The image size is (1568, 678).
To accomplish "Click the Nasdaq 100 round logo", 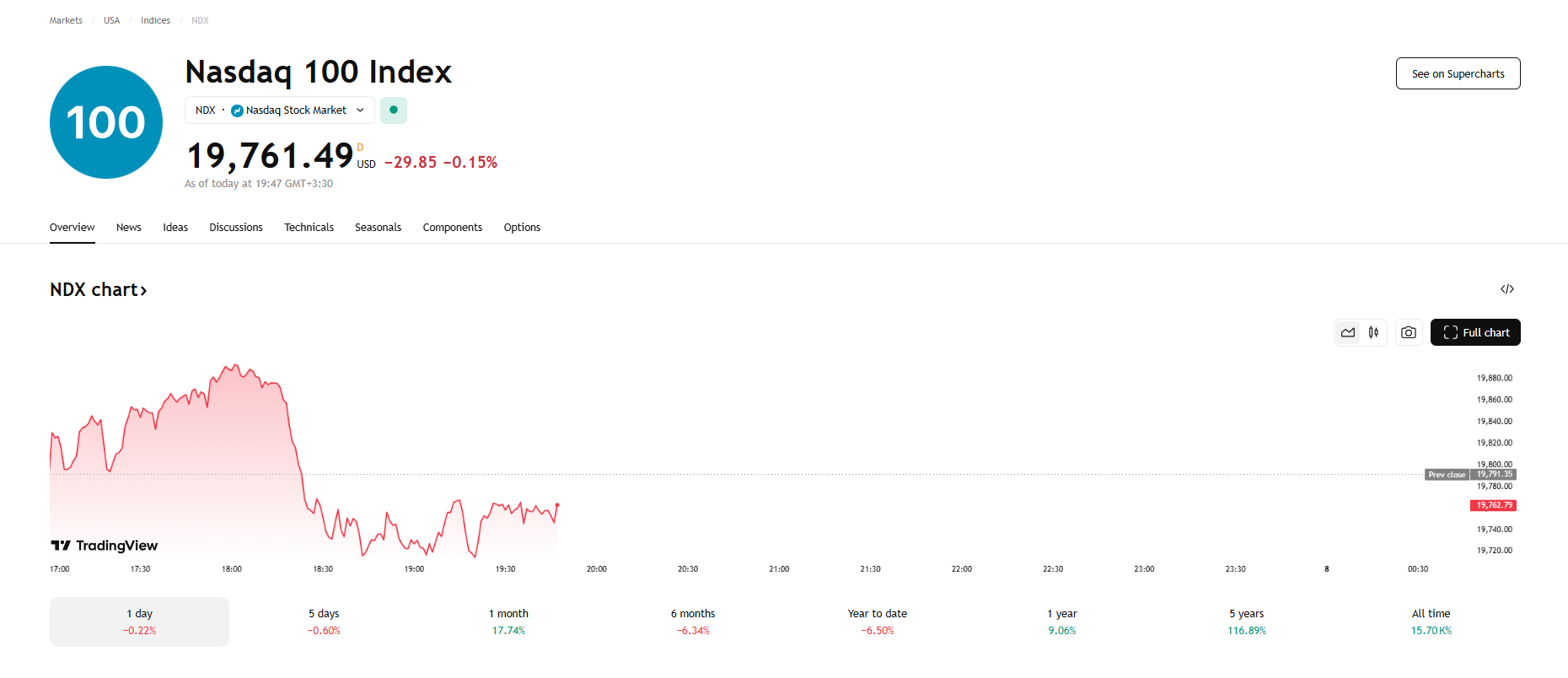I will pyautogui.click(x=106, y=122).
